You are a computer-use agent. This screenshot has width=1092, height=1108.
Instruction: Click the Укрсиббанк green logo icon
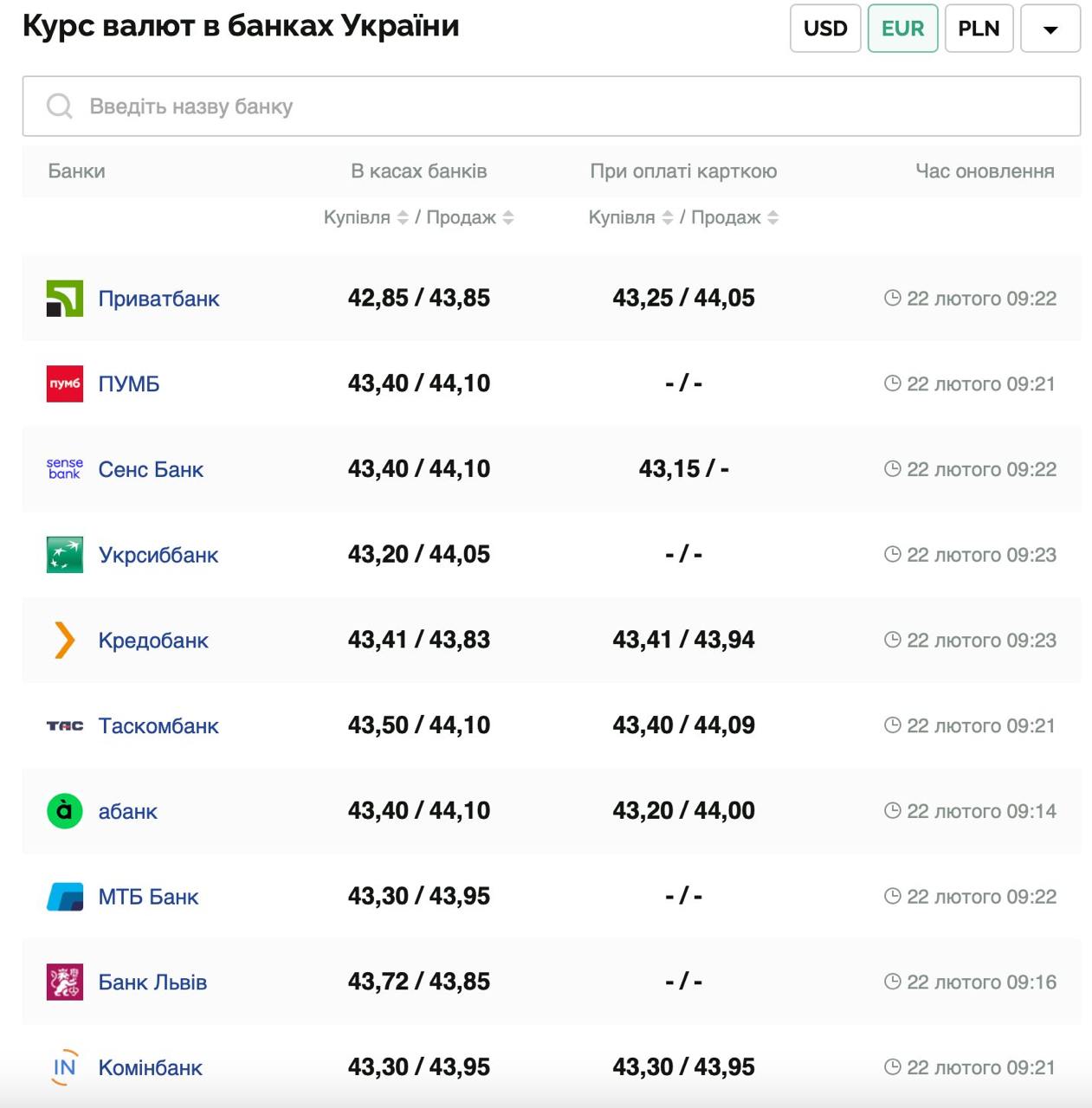[64, 555]
